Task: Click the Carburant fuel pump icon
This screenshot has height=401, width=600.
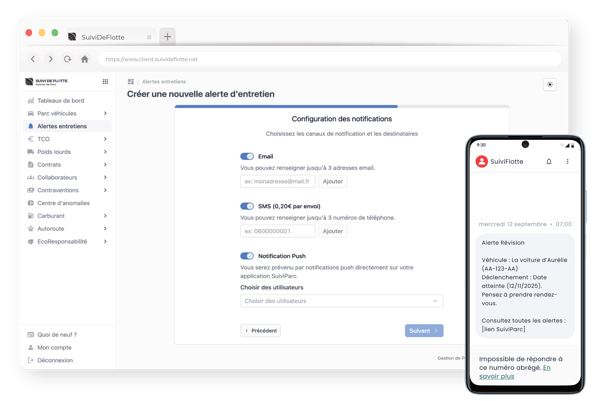Action: point(31,216)
